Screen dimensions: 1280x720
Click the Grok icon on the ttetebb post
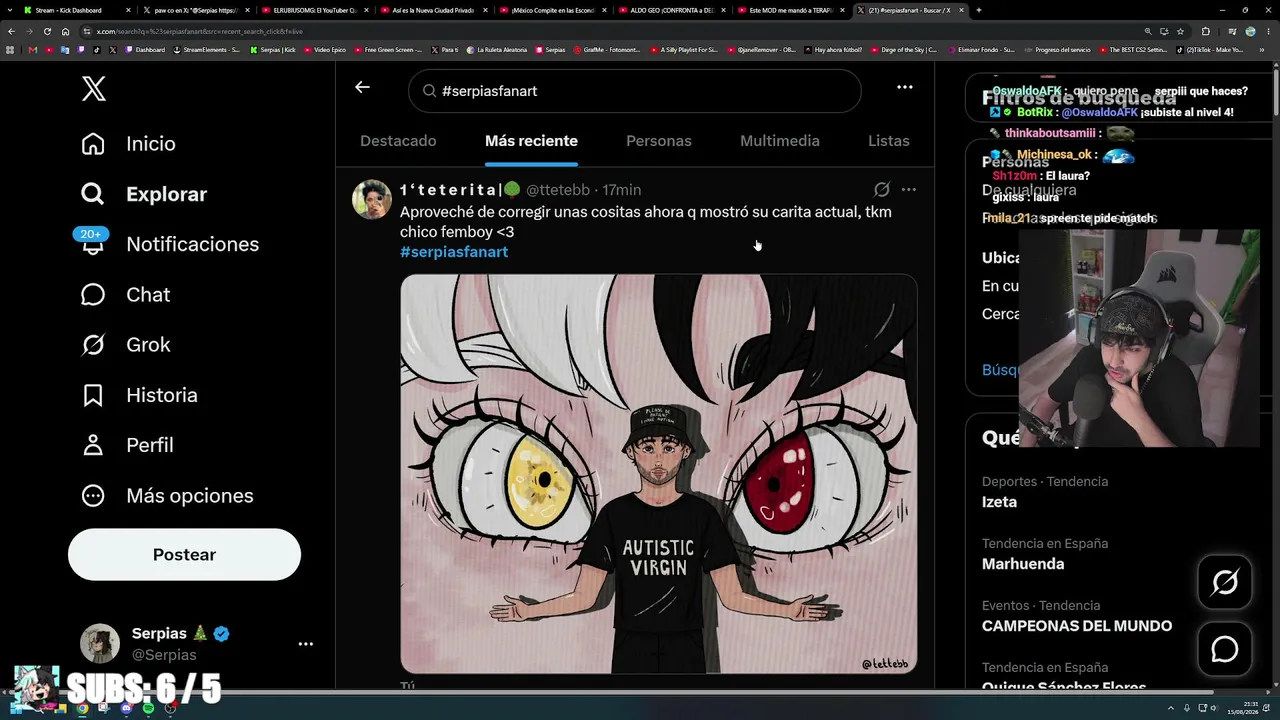tap(882, 189)
